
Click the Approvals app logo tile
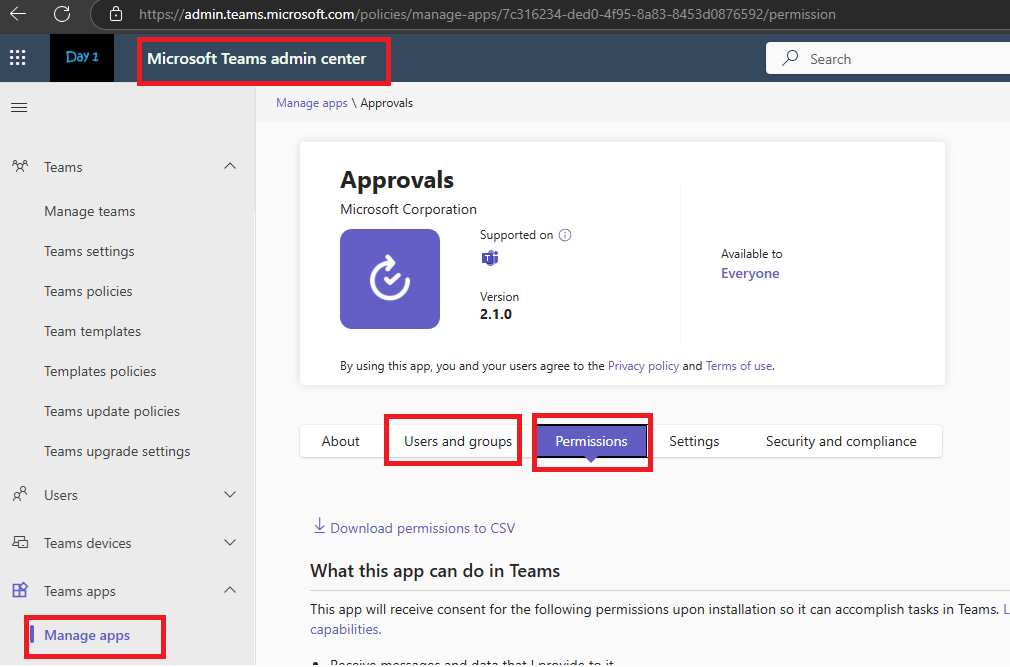pos(390,279)
